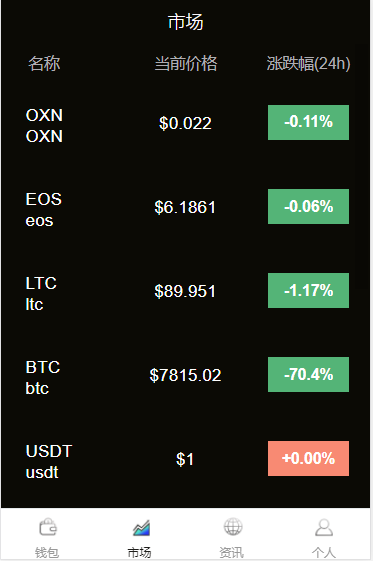Switch to the 钱包 tab label
The width and height of the screenshot is (373, 561).
47,552
